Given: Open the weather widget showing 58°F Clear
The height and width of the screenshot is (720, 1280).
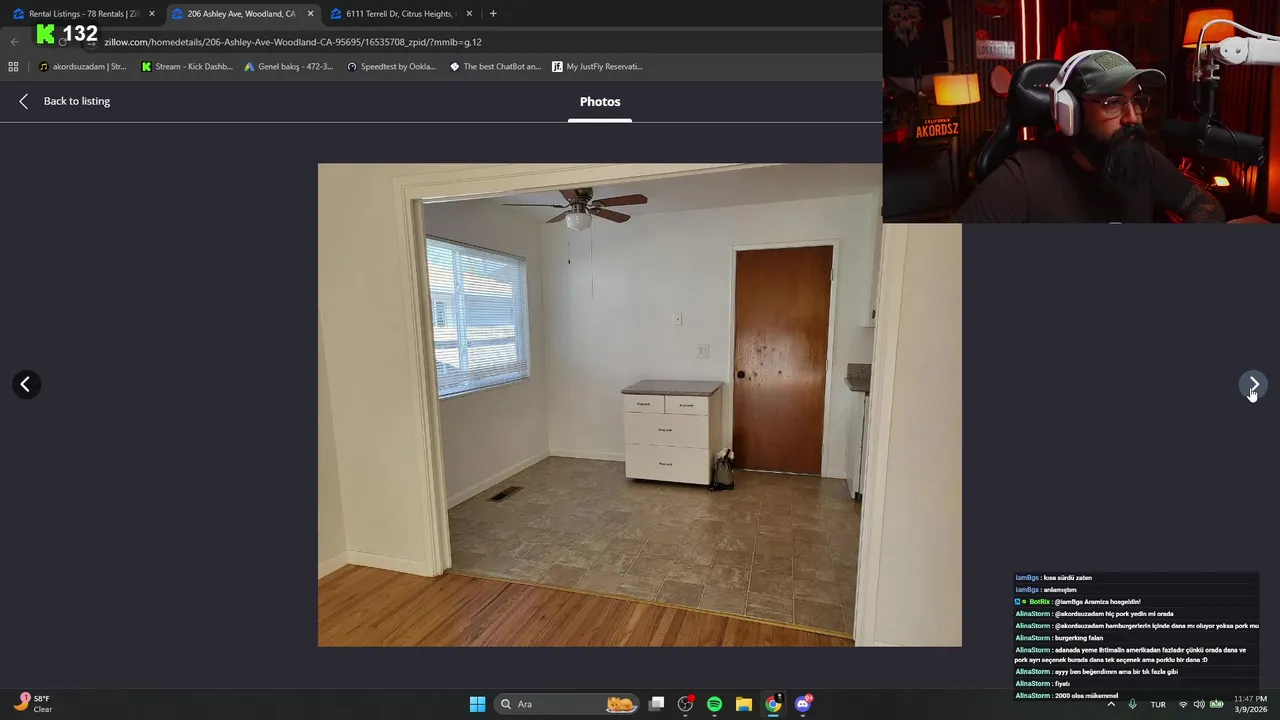Looking at the screenshot, I should pos(35,704).
